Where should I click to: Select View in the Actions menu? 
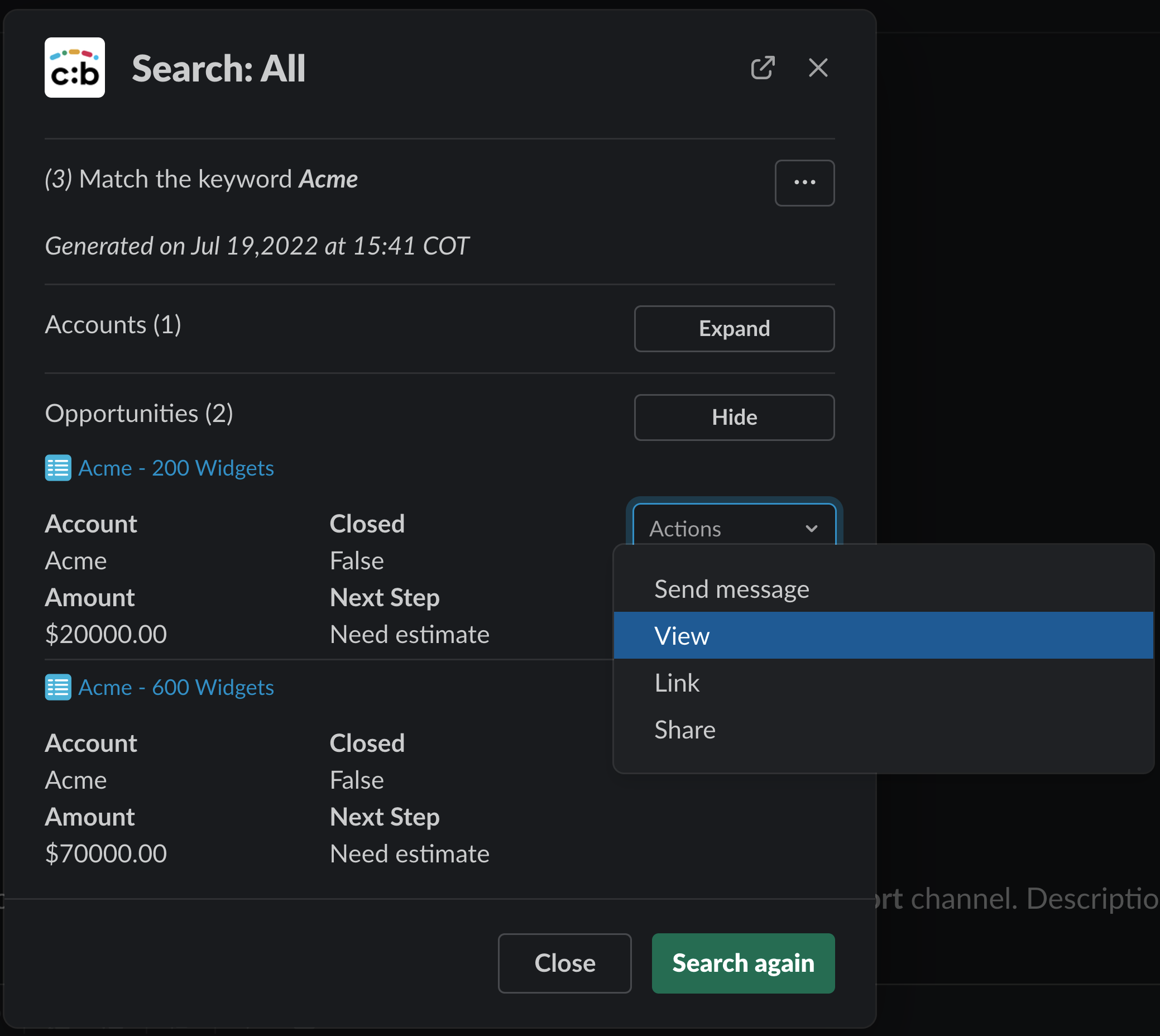(682, 635)
